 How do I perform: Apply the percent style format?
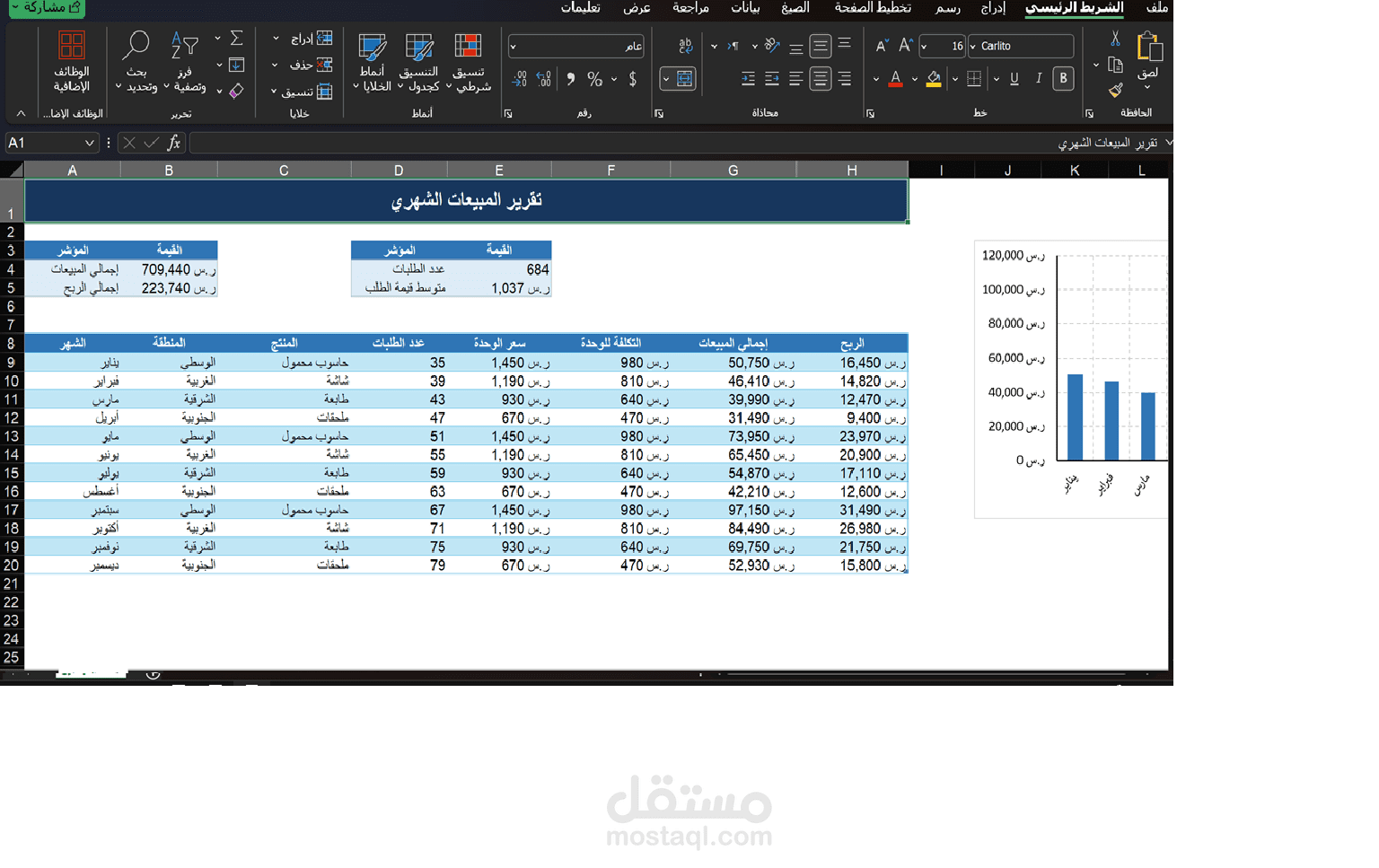pyautogui.click(x=594, y=79)
